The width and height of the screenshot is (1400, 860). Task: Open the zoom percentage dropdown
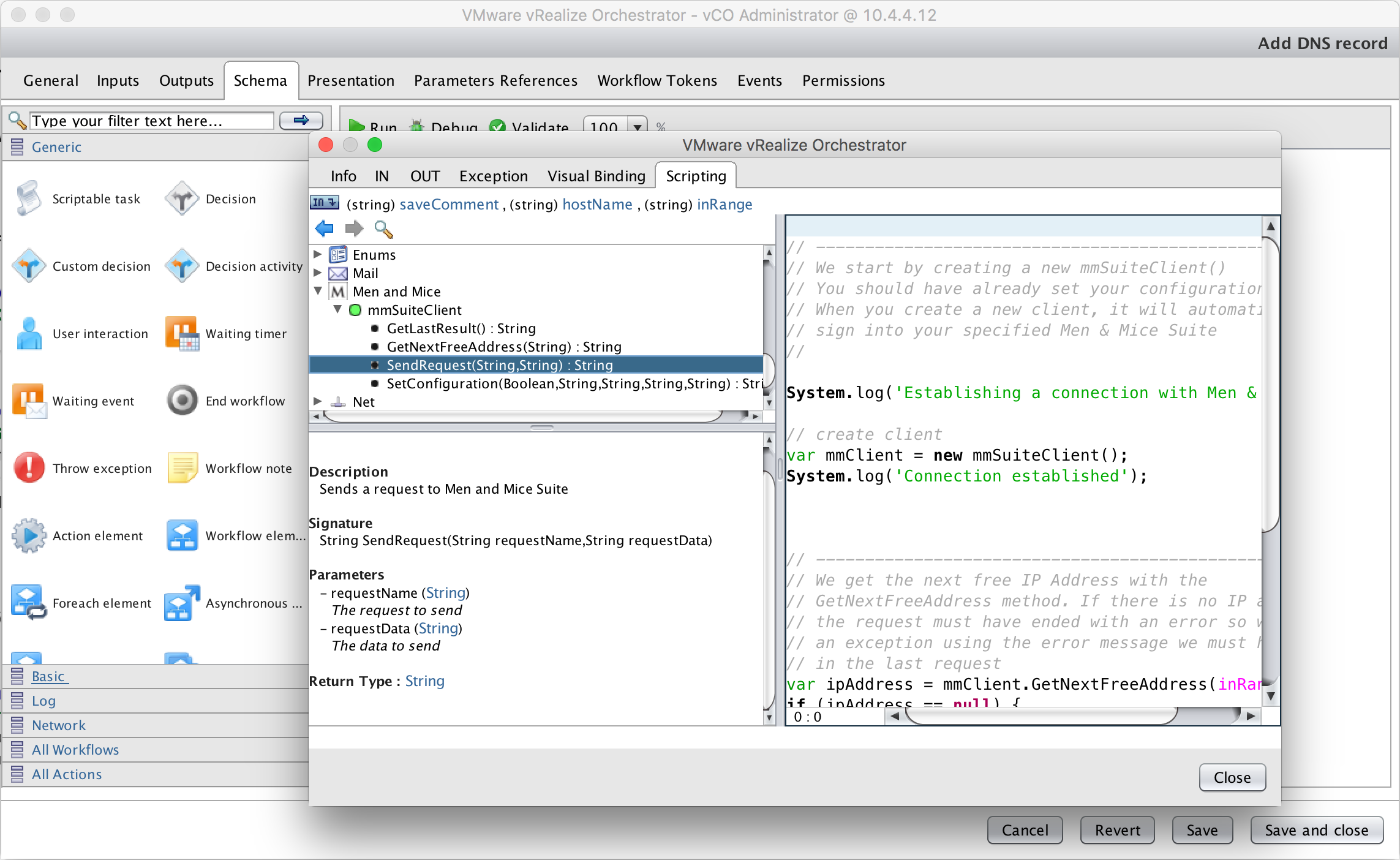pos(638,126)
